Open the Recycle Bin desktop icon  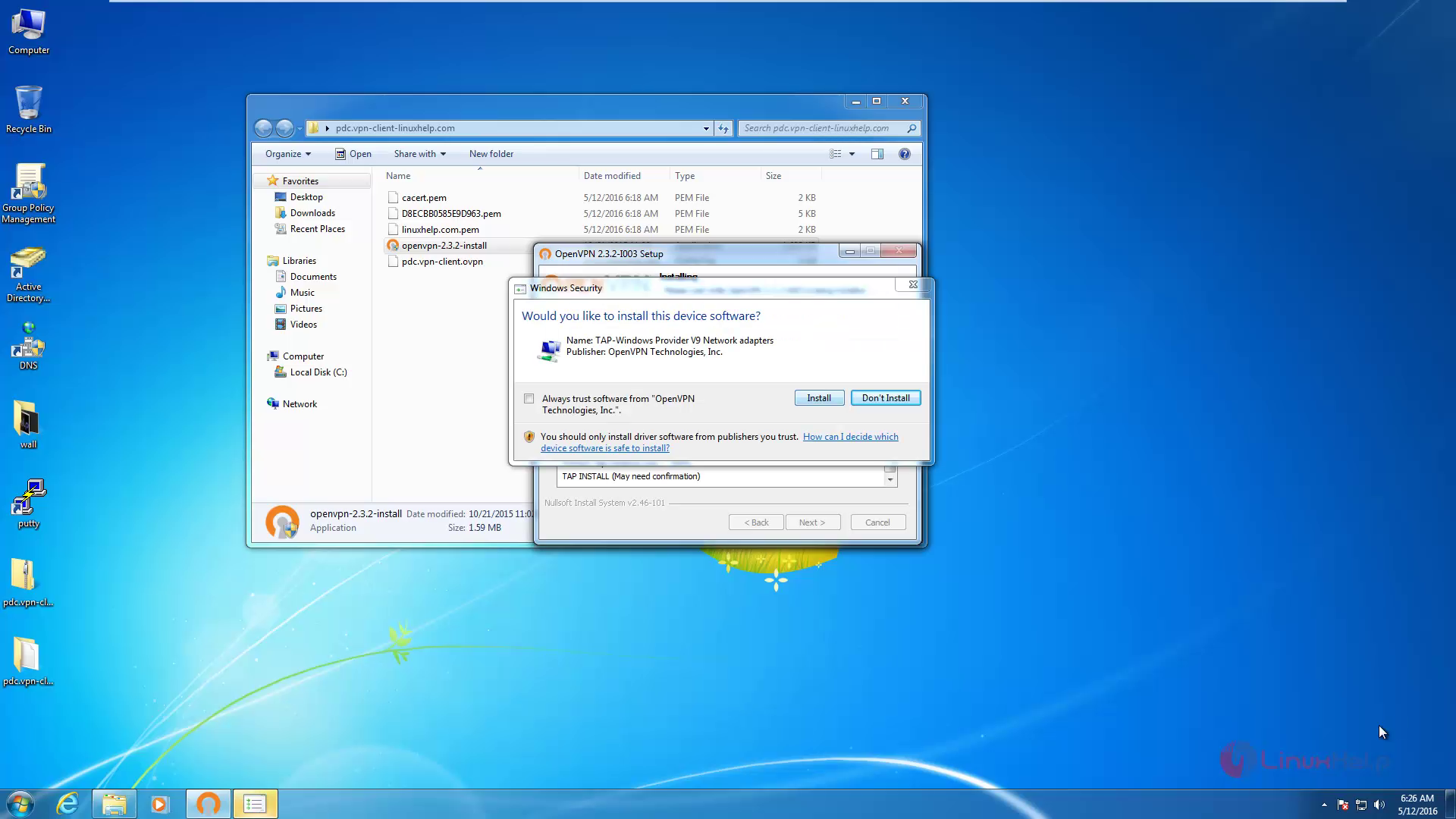28,110
